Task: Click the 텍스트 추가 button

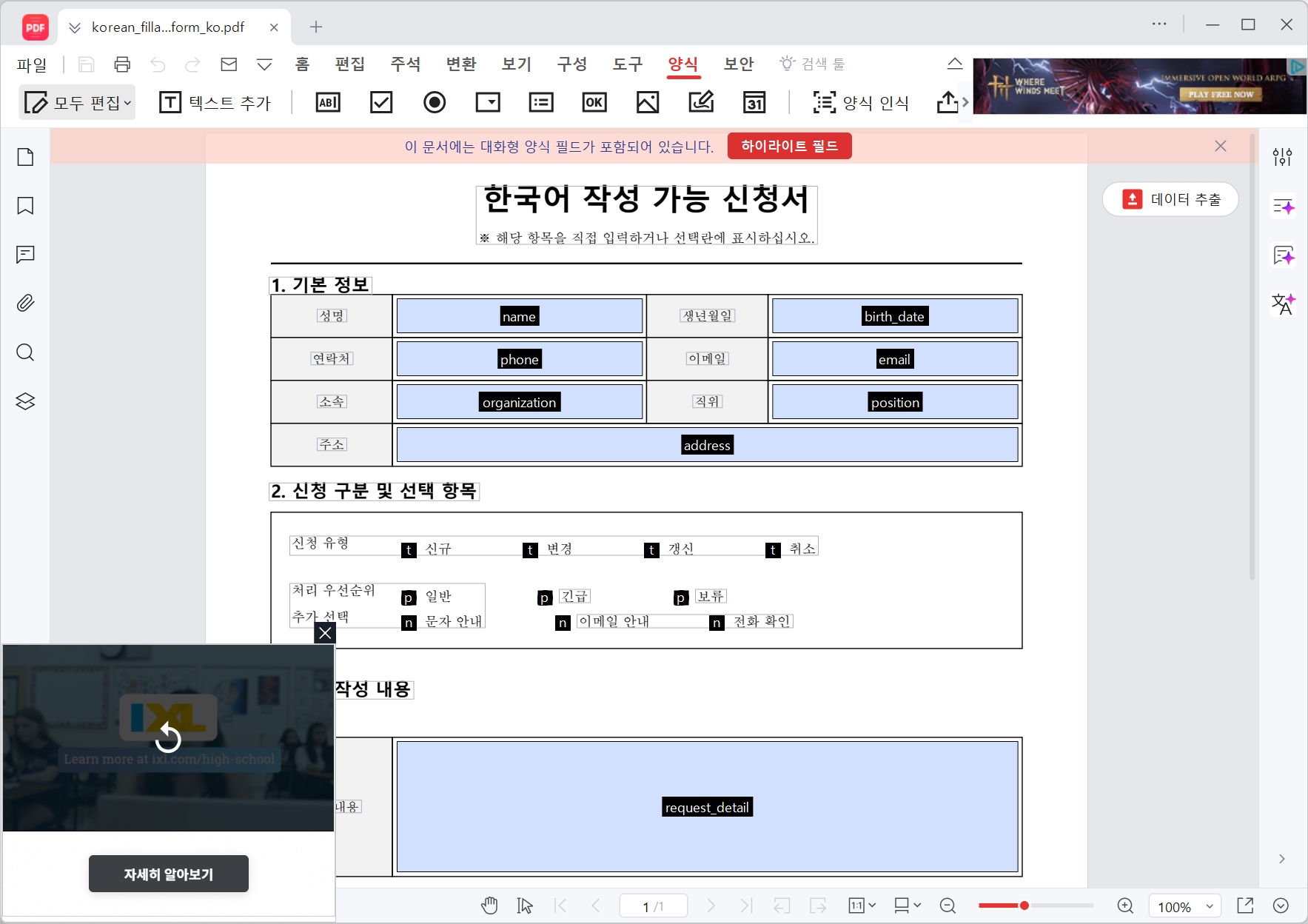Action: coord(215,102)
